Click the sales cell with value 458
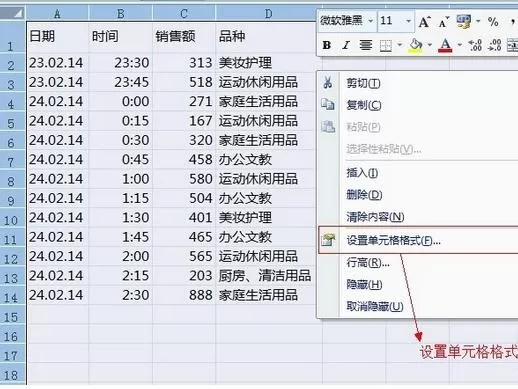518x389 pixels. tap(184, 159)
